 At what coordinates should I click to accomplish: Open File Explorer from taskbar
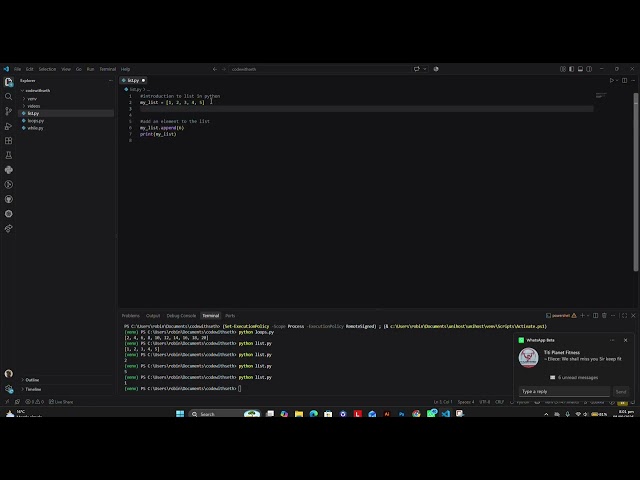click(299, 413)
